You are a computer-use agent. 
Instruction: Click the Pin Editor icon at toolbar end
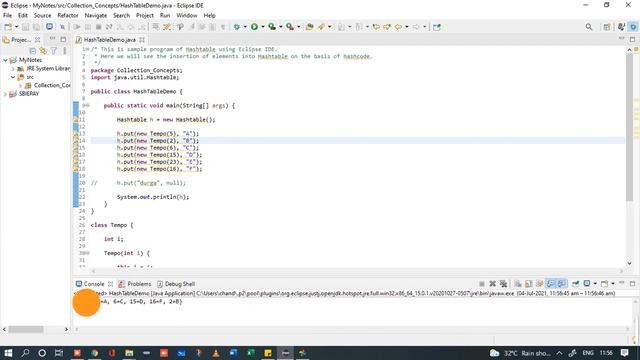(437, 27)
